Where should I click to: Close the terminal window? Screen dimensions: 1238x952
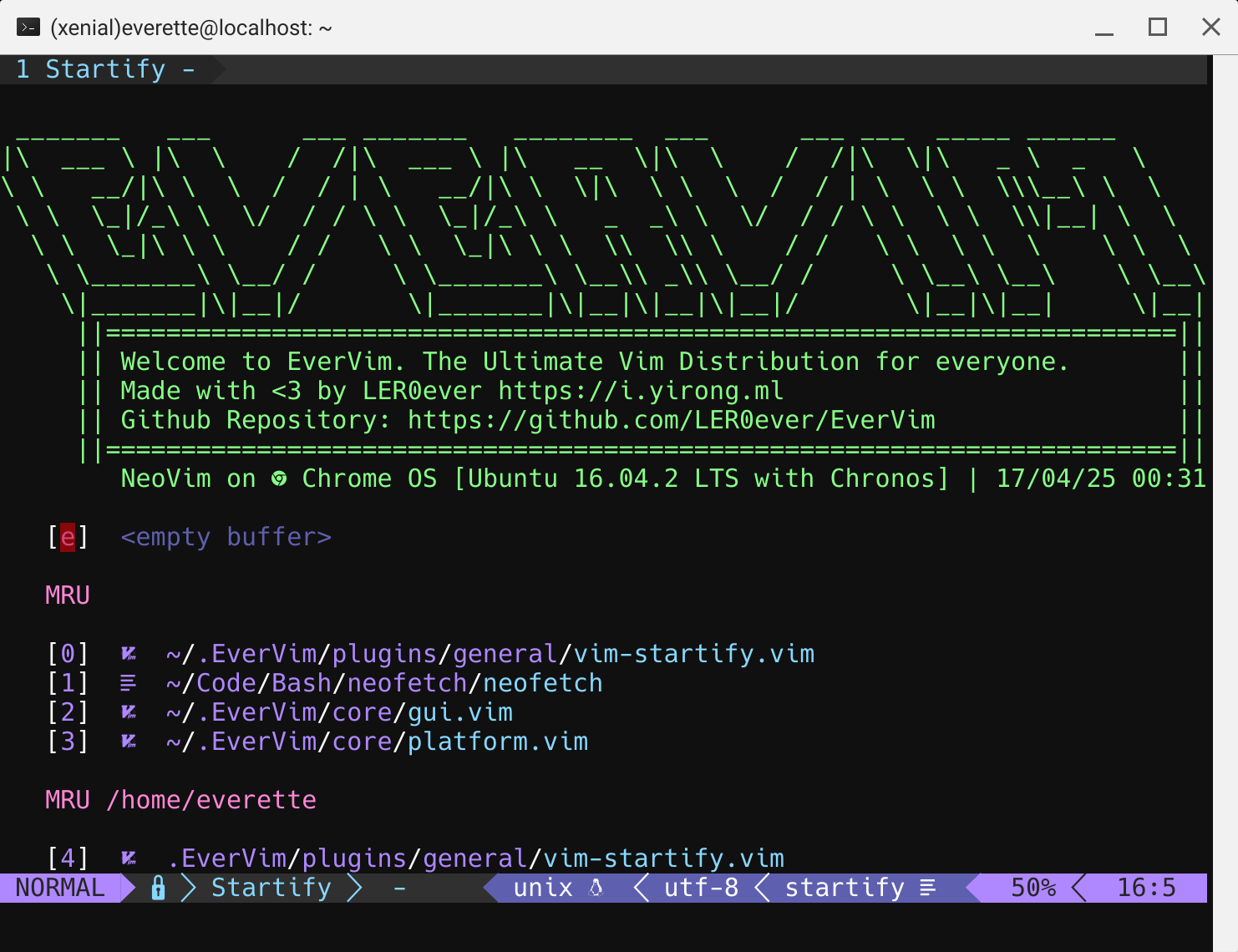point(1211,28)
